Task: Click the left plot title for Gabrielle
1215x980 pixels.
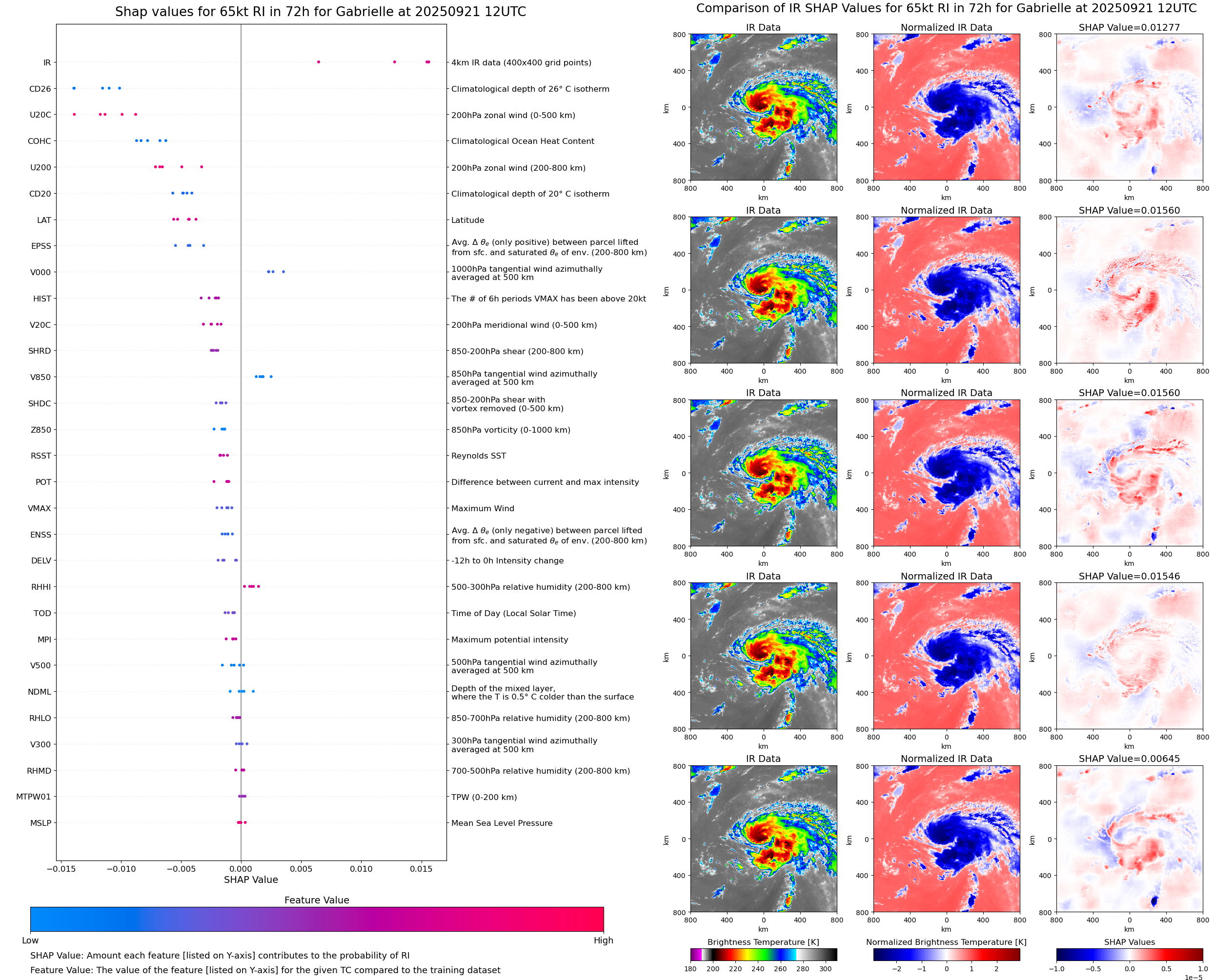Action: pos(320,12)
